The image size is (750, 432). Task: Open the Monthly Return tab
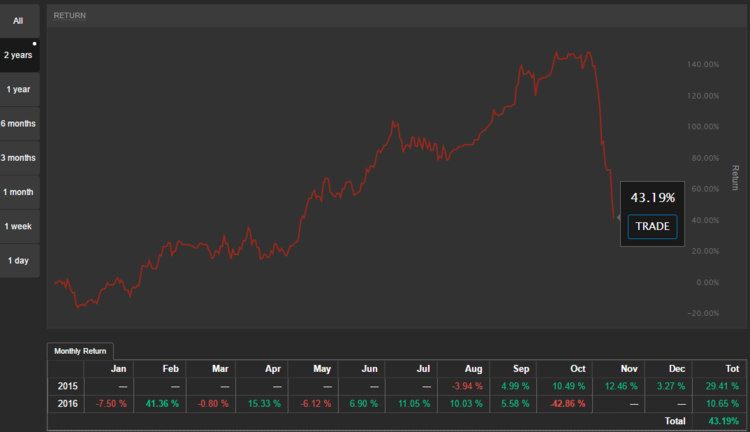click(81, 351)
